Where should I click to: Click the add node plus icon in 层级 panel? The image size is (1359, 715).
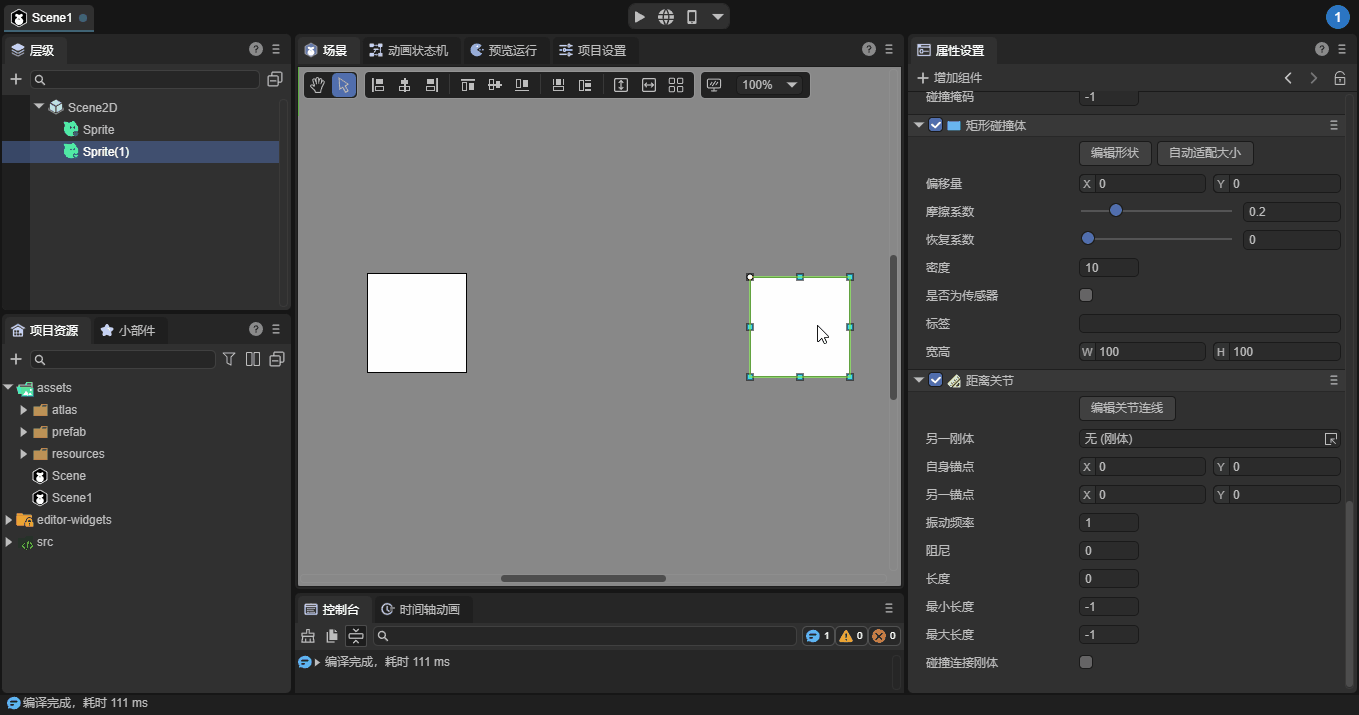coord(15,79)
